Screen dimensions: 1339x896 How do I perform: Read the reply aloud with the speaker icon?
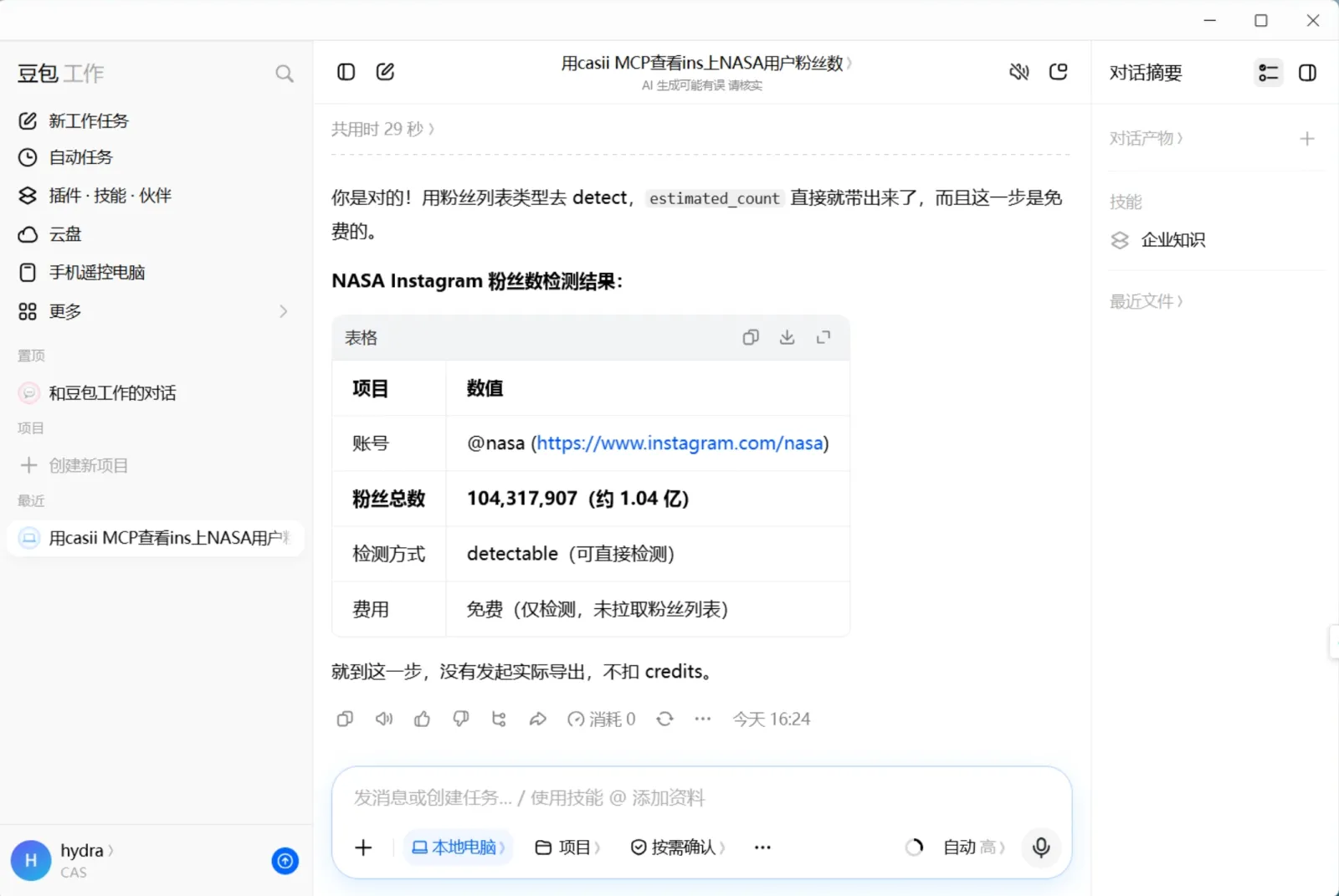[383, 719]
